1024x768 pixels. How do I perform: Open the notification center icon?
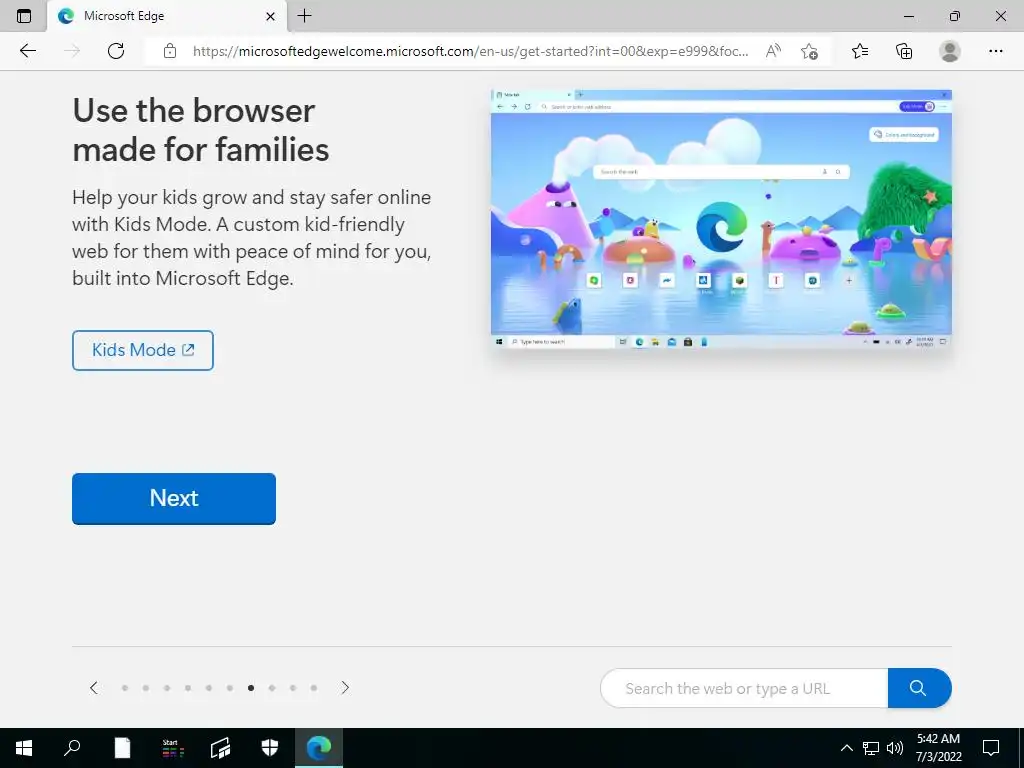point(991,748)
